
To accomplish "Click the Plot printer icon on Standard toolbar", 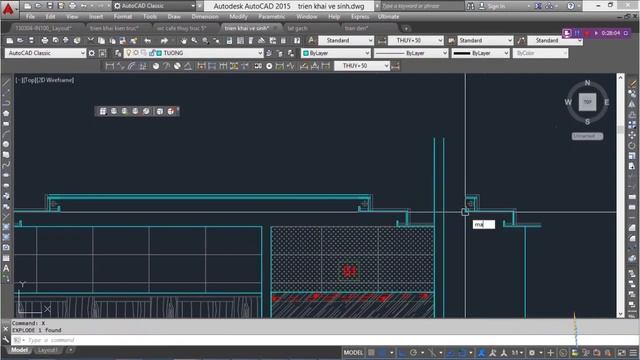I will [44, 40].
